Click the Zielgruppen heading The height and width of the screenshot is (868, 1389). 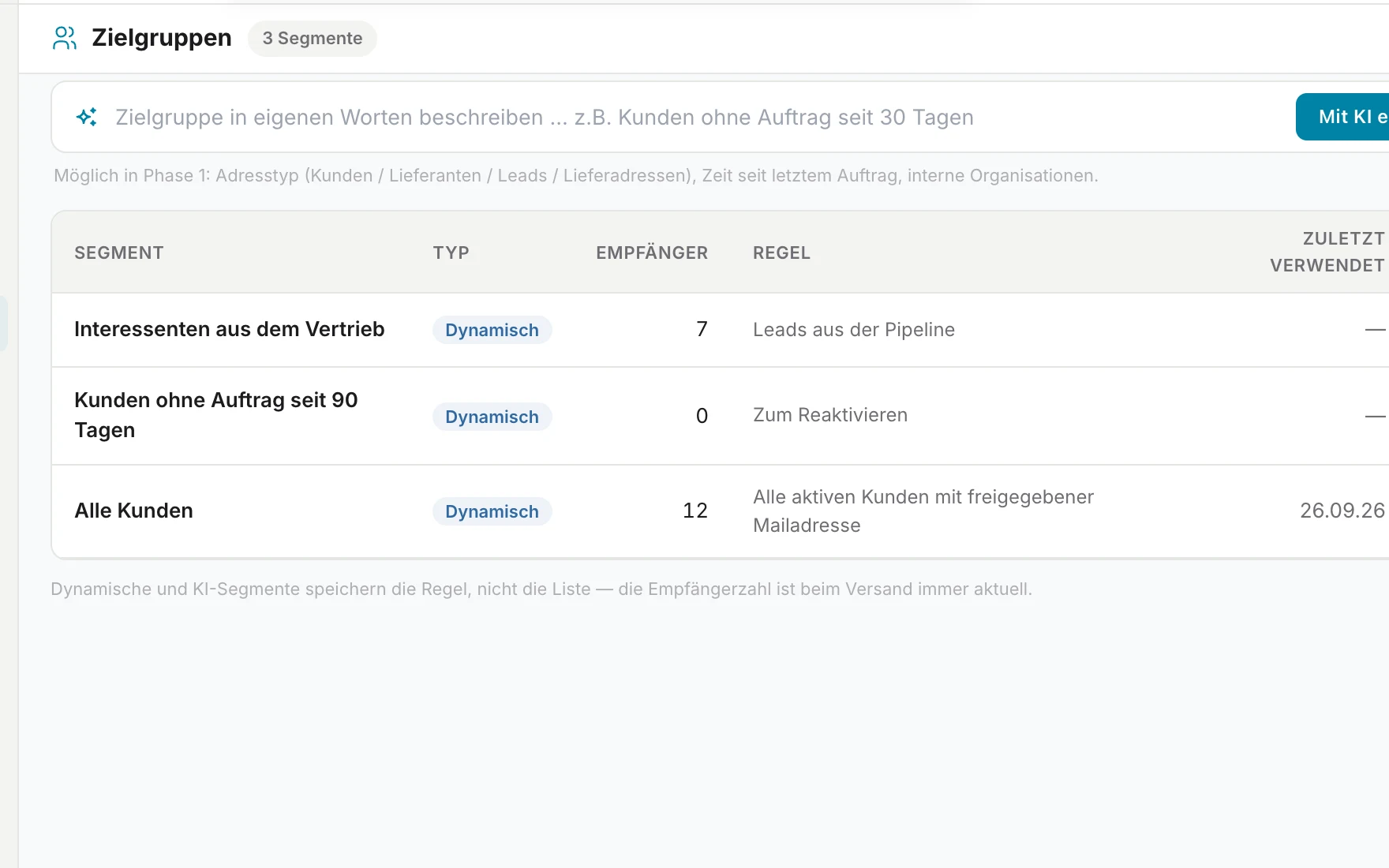pyautogui.click(x=162, y=38)
